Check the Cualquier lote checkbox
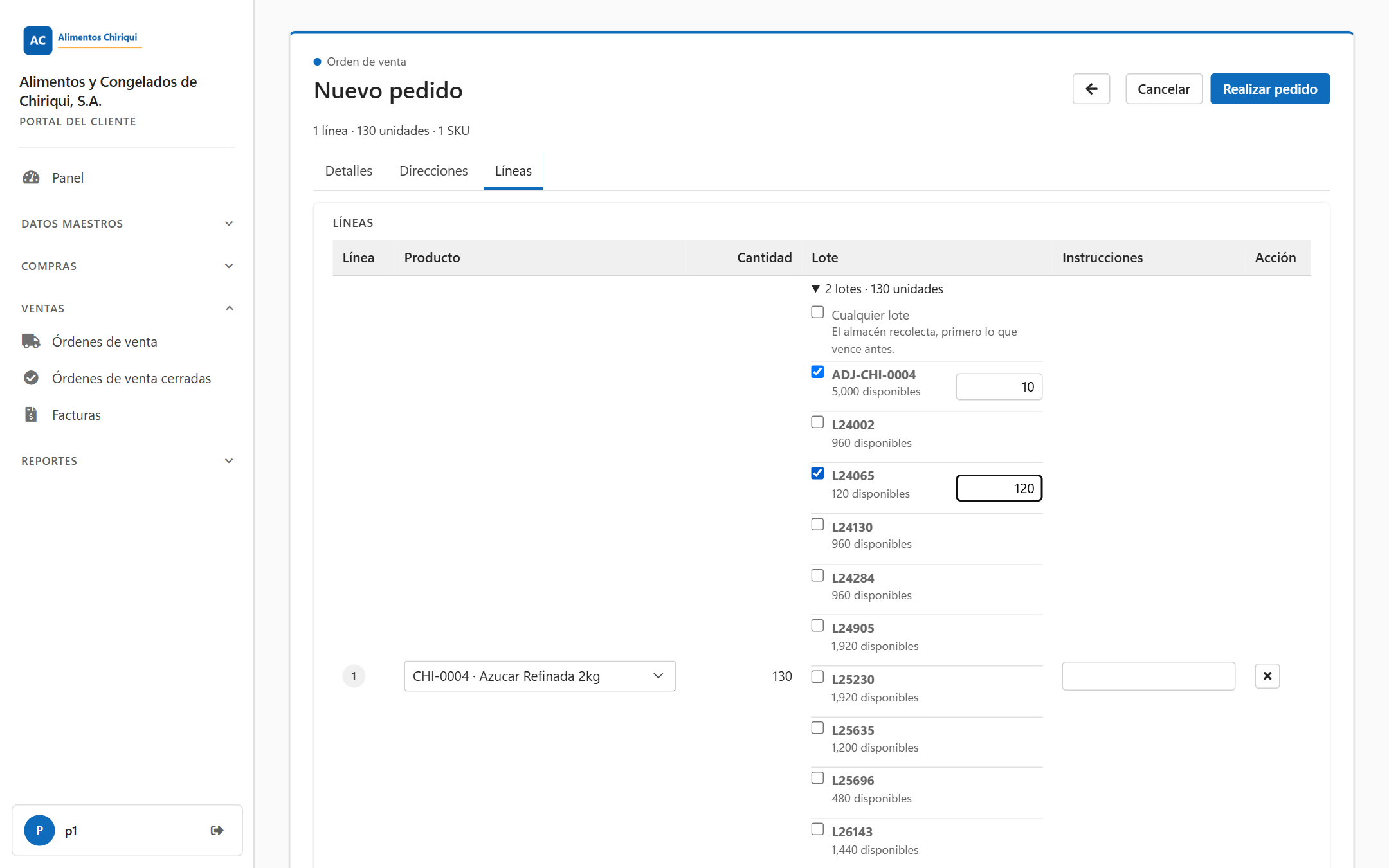Screen dimensions: 1389x868 tap(817, 312)
